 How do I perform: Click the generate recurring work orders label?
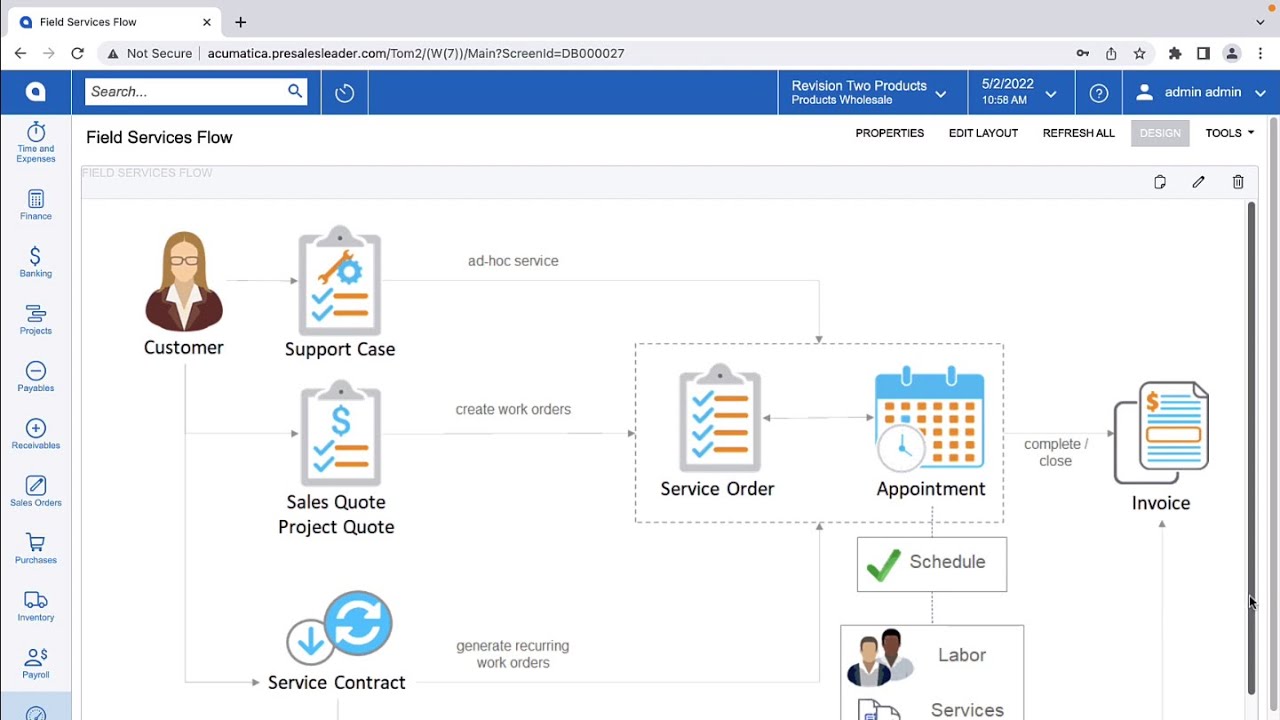click(x=513, y=654)
